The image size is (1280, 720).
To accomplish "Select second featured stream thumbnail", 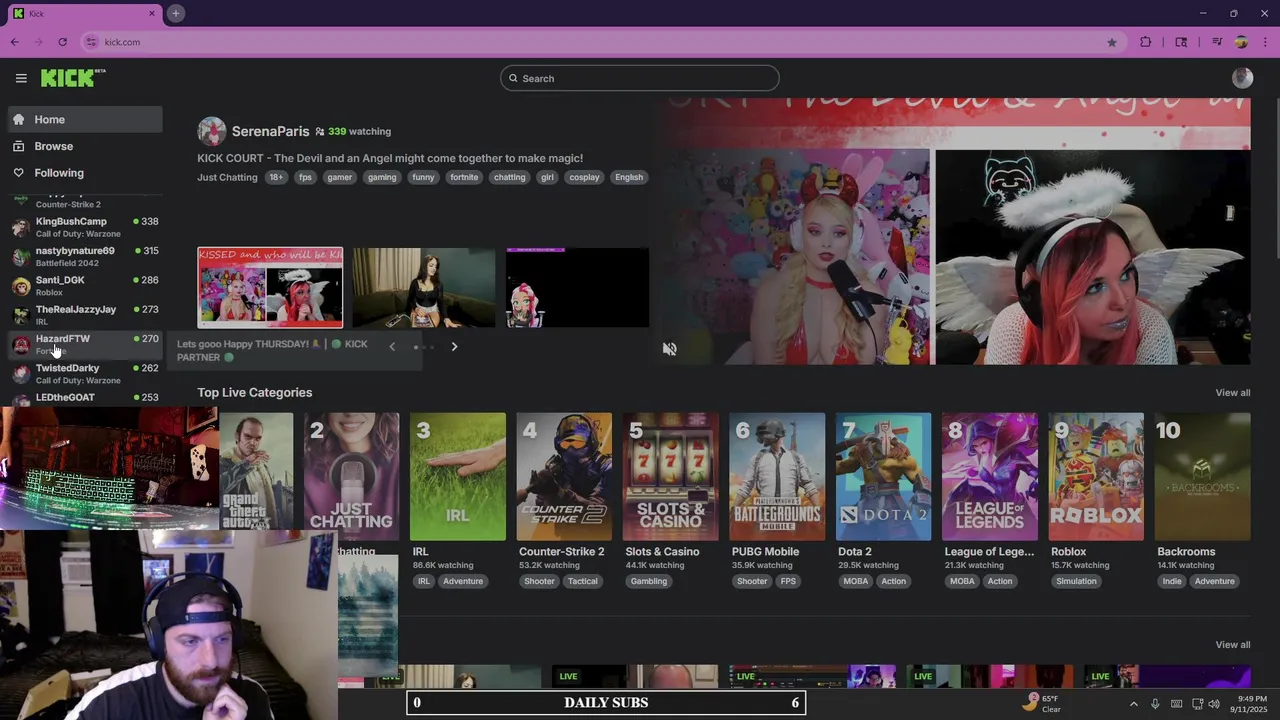I will tap(424, 287).
